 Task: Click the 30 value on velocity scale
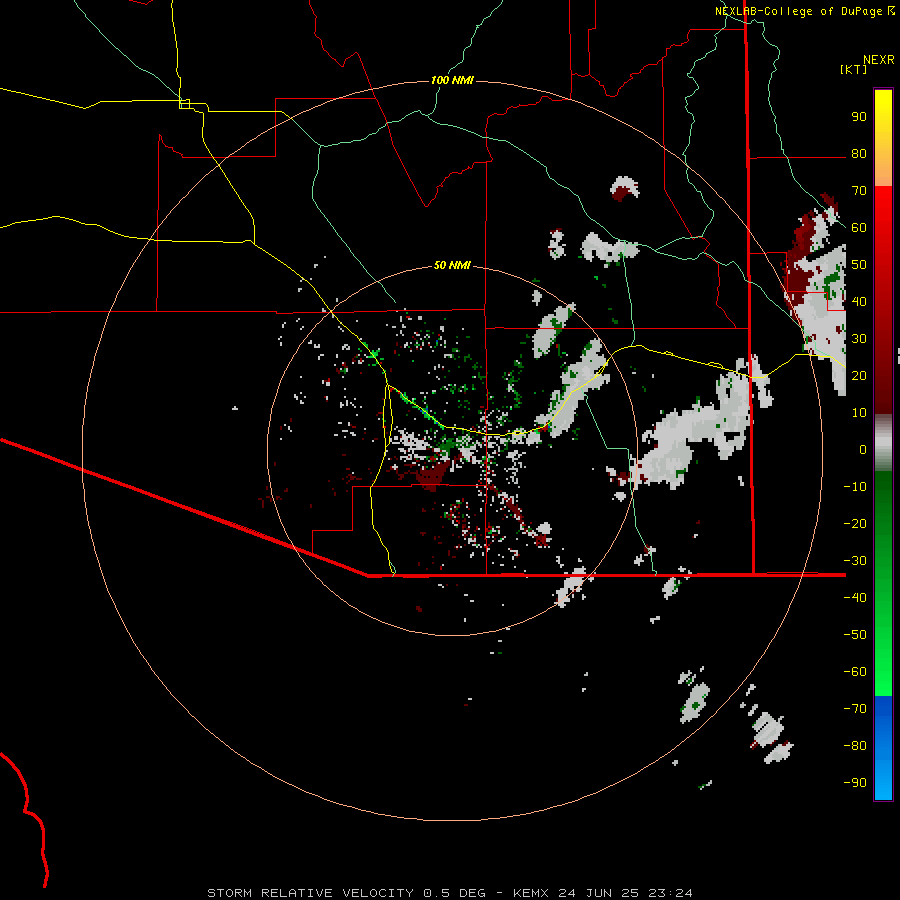click(x=859, y=339)
